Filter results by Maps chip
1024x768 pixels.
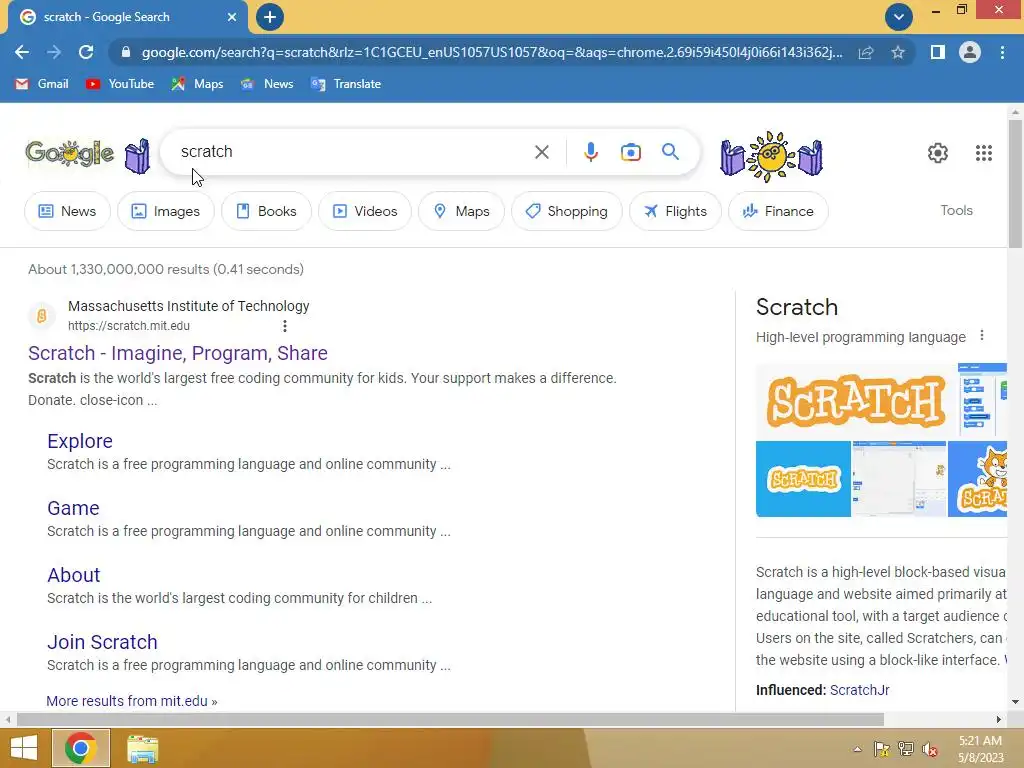pos(462,211)
